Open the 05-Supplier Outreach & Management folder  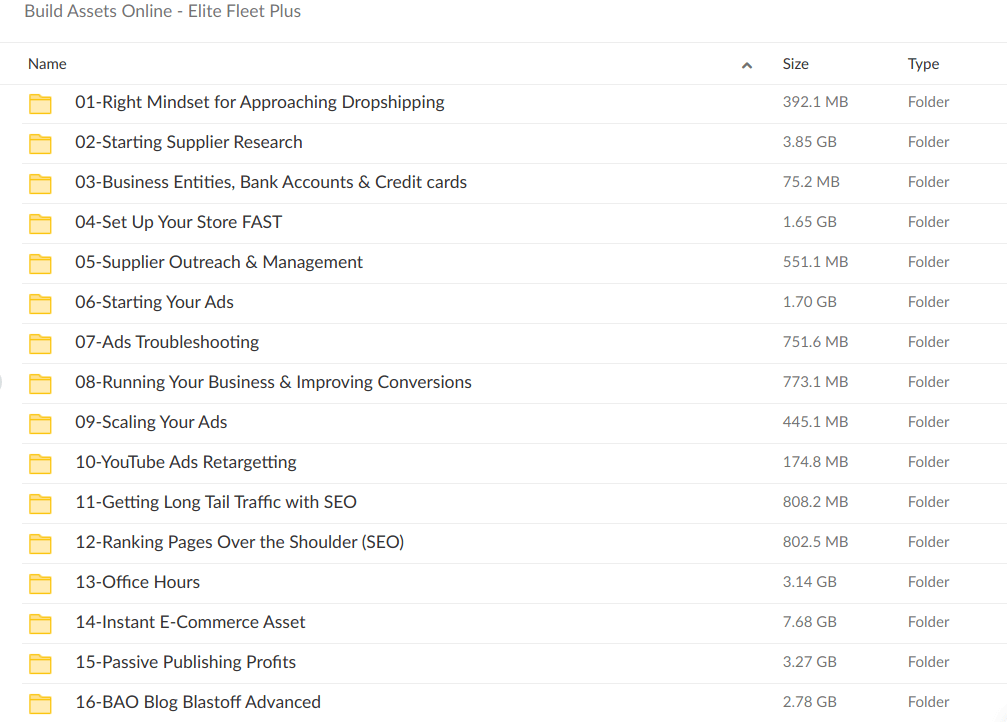click(218, 262)
